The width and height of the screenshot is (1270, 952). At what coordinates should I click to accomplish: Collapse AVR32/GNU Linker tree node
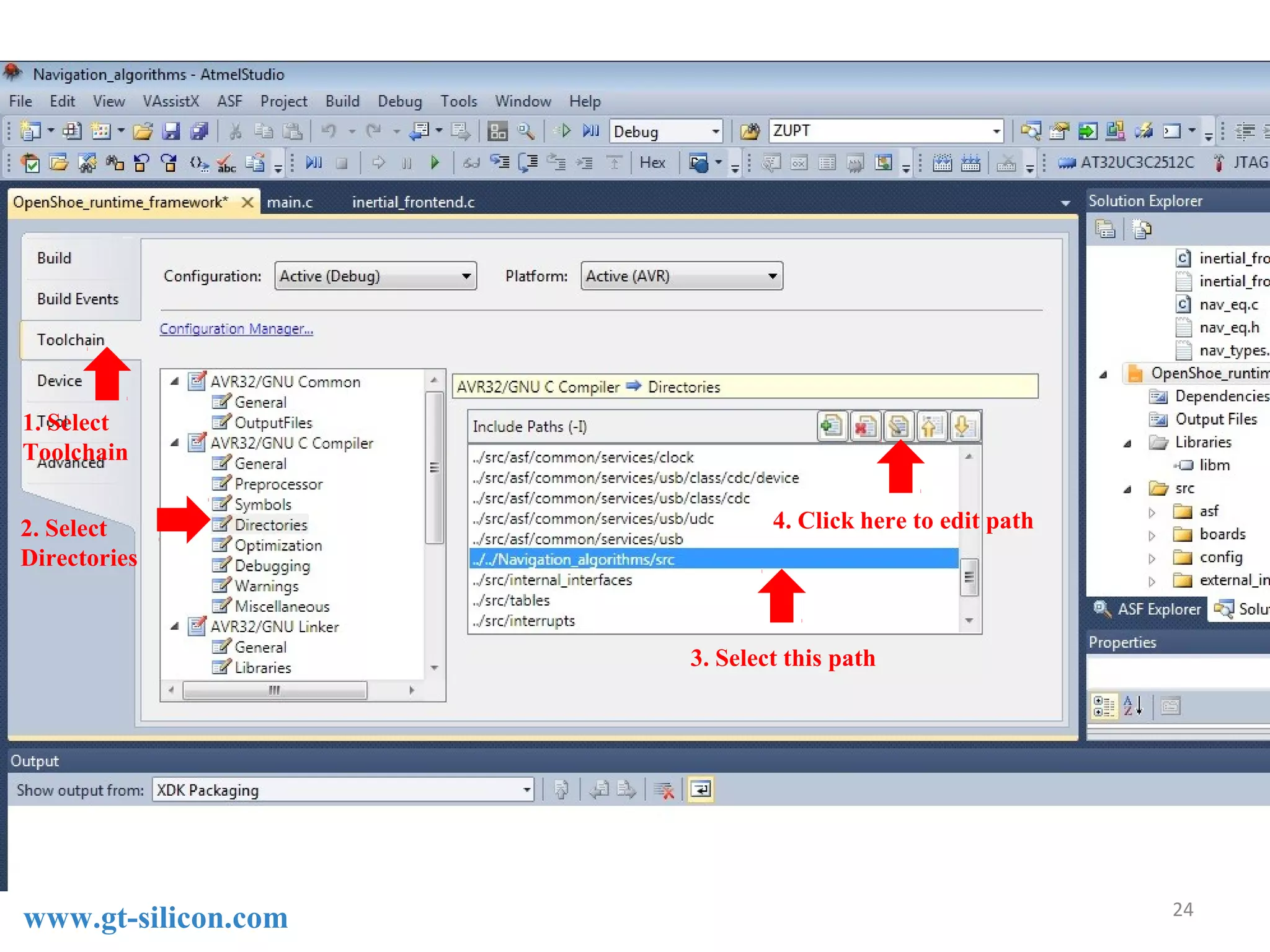click(175, 627)
